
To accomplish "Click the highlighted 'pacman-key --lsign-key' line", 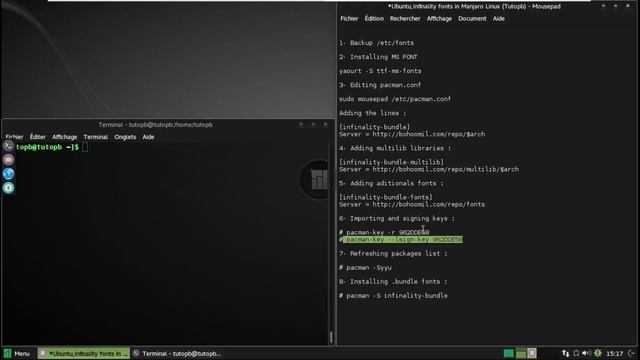I will click(402, 240).
